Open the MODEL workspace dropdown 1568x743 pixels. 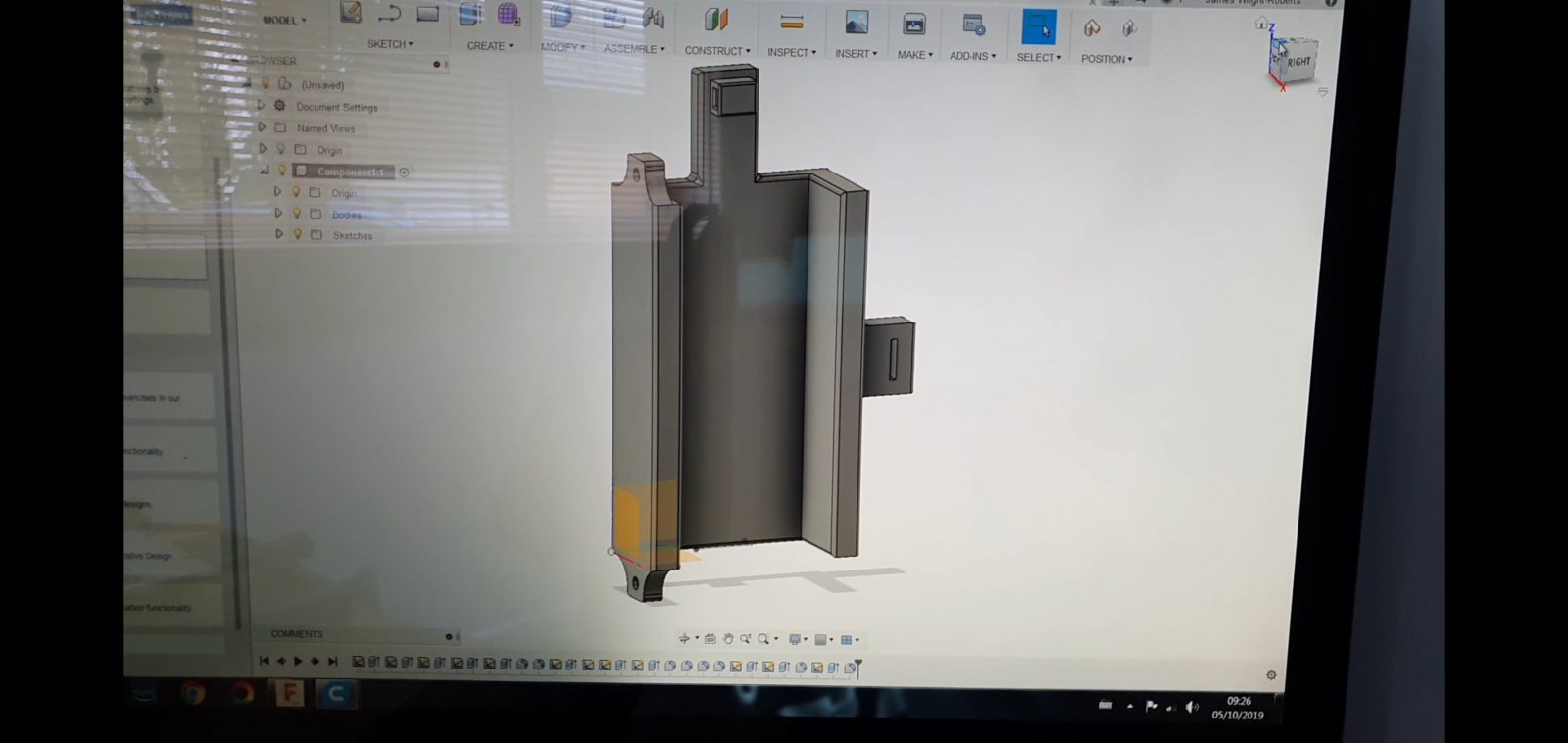coord(284,20)
